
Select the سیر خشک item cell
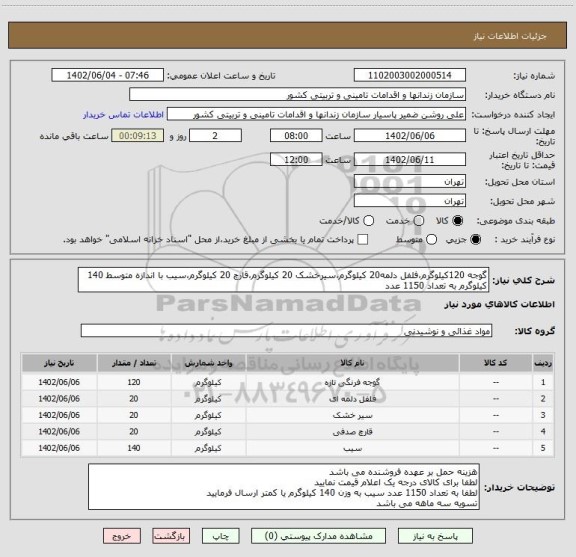(x=352, y=415)
